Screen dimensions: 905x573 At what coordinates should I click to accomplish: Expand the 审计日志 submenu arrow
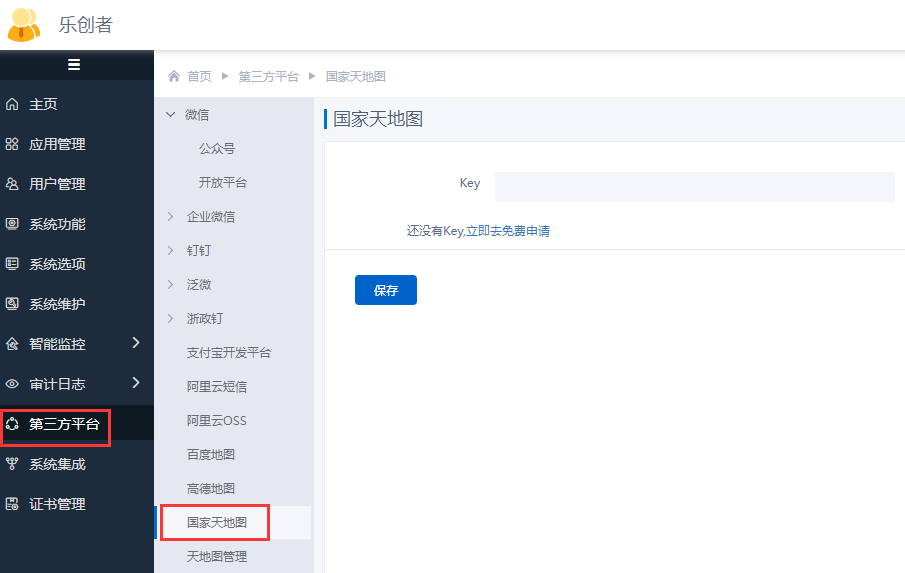point(136,383)
